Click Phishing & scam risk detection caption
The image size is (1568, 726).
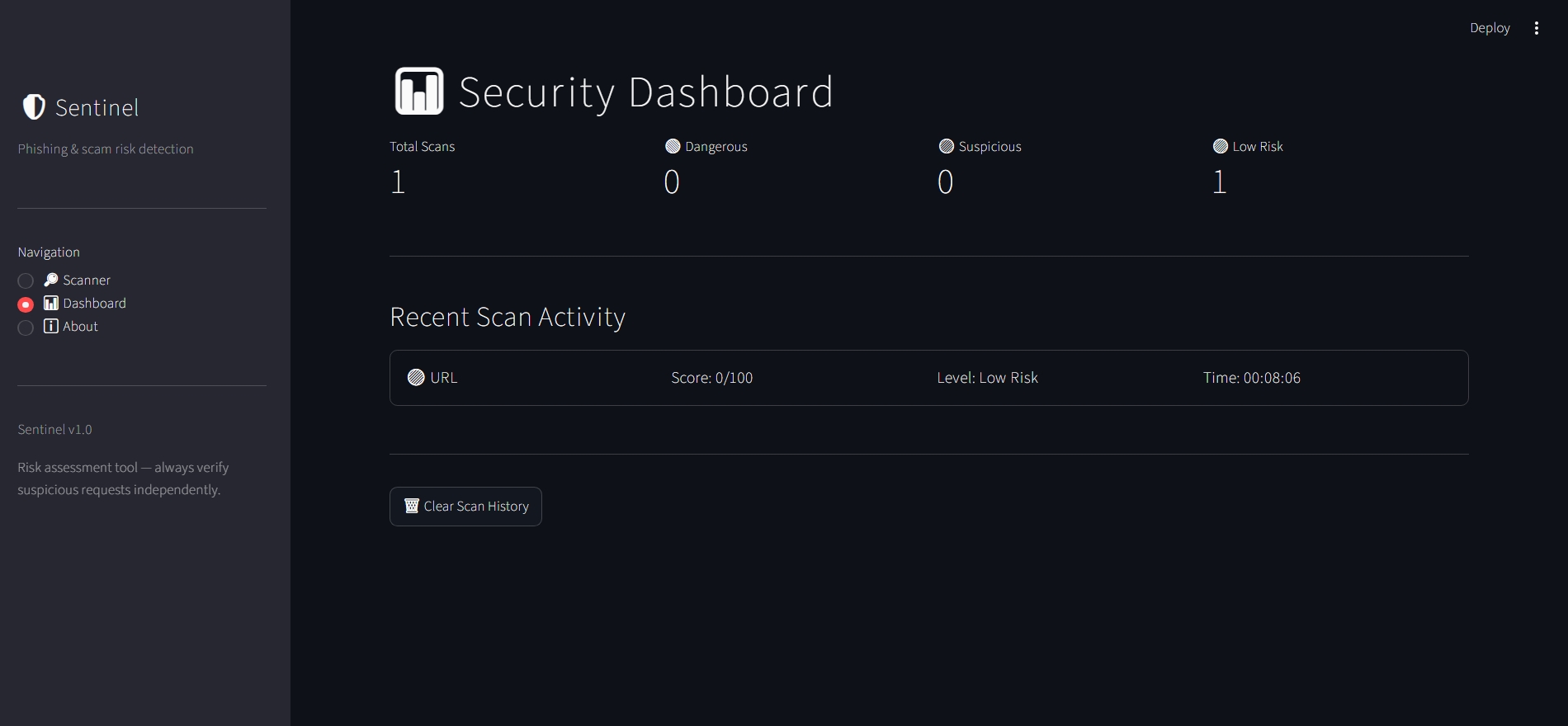coord(106,149)
